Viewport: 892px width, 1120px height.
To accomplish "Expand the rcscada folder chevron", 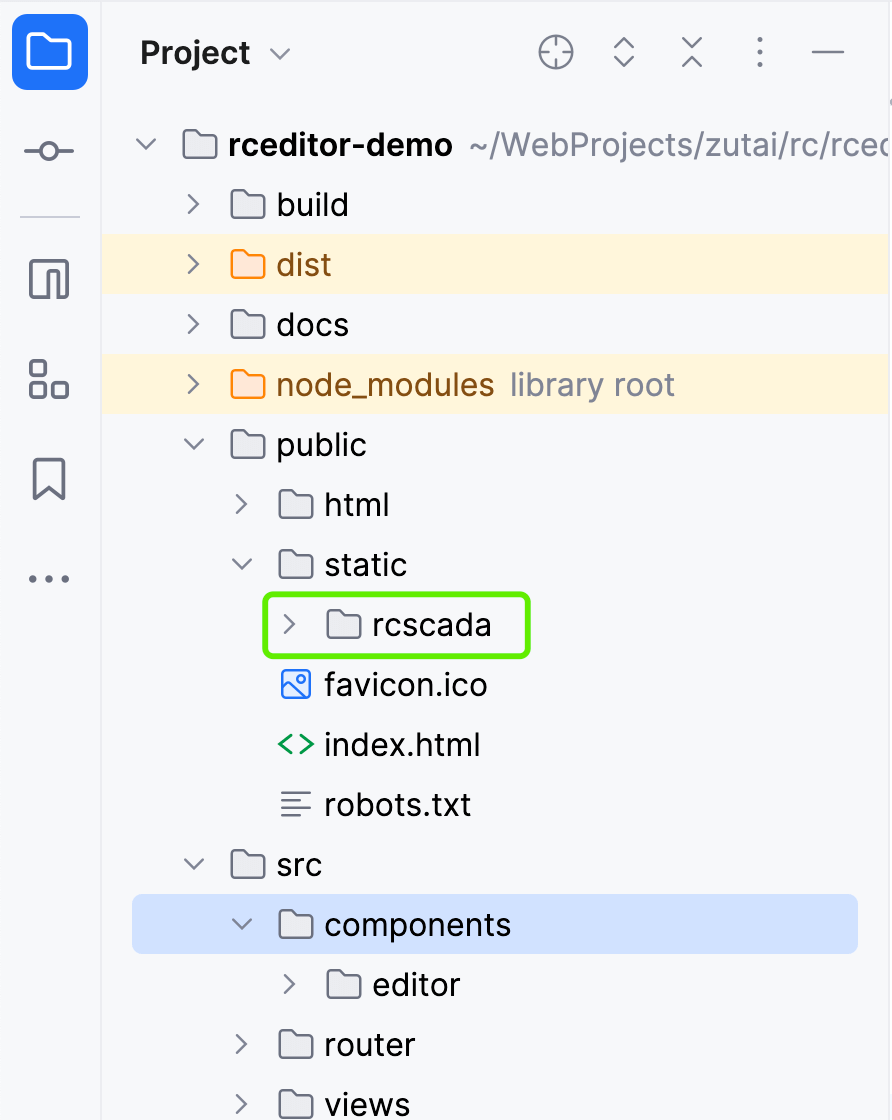I will click(290, 625).
